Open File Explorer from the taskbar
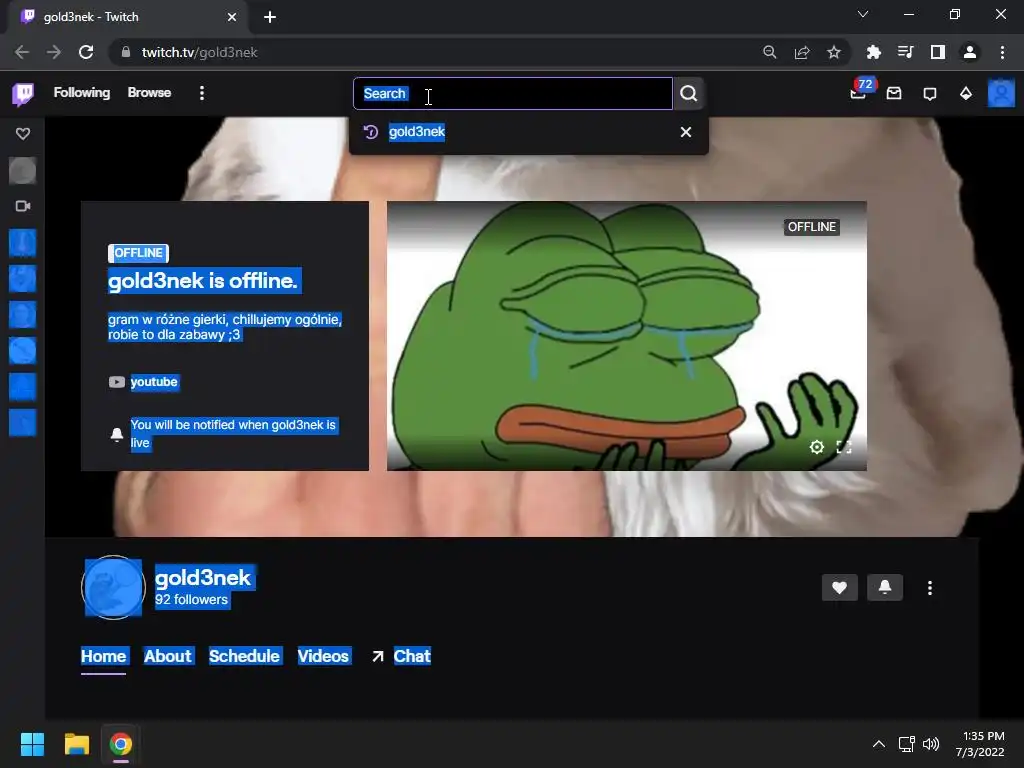This screenshot has width=1024, height=768. coord(76,744)
